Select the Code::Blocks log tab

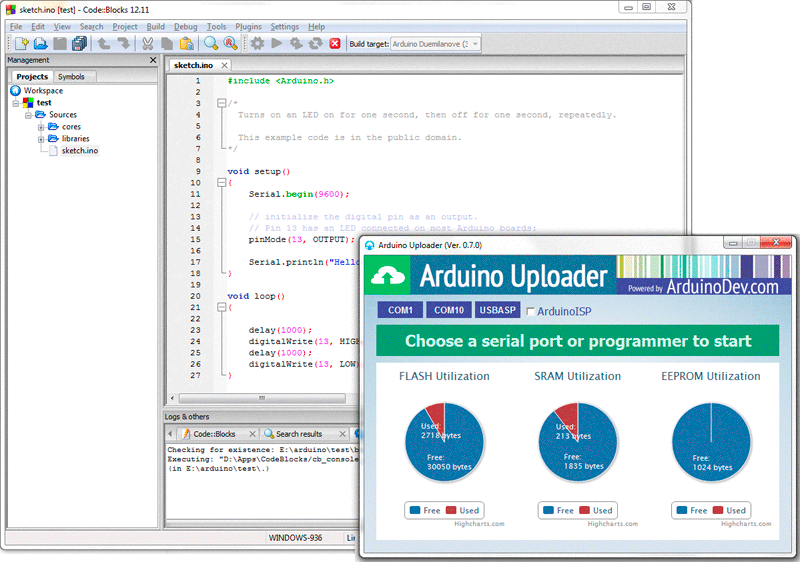(214, 434)
